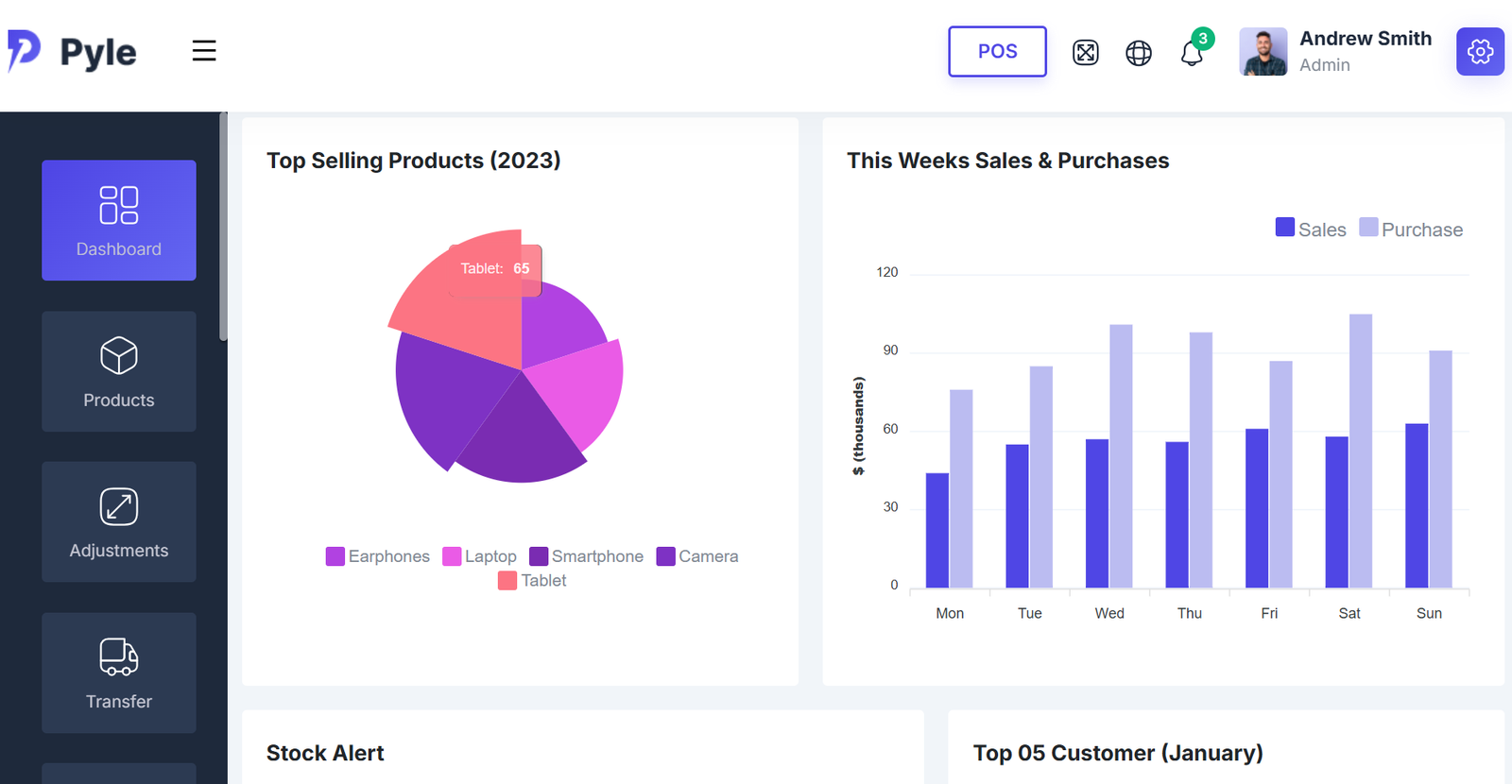1512x784 pixels.
Task: Click the Tablet legend color swatch
Action: (507, 581)
